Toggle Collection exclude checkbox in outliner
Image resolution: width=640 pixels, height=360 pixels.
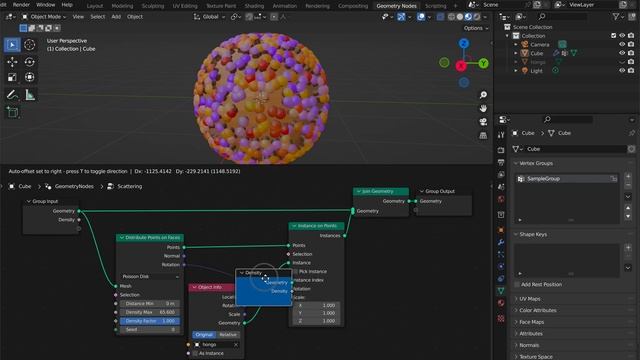(x=613, y=36)
